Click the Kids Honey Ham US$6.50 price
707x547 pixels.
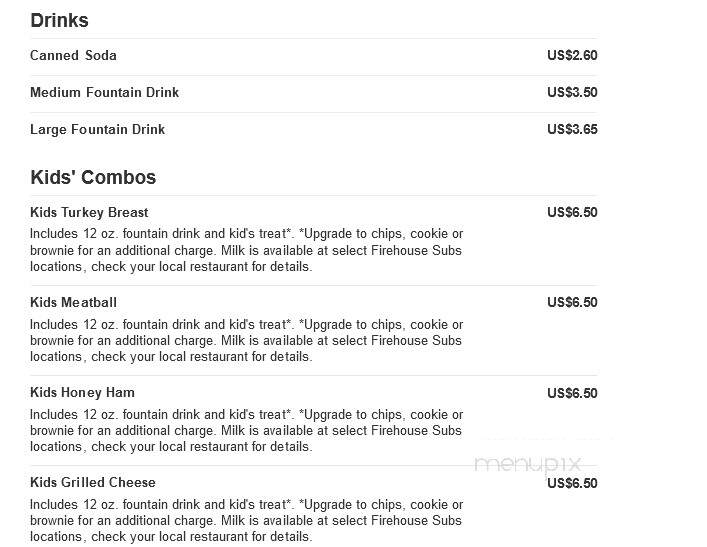572,393
